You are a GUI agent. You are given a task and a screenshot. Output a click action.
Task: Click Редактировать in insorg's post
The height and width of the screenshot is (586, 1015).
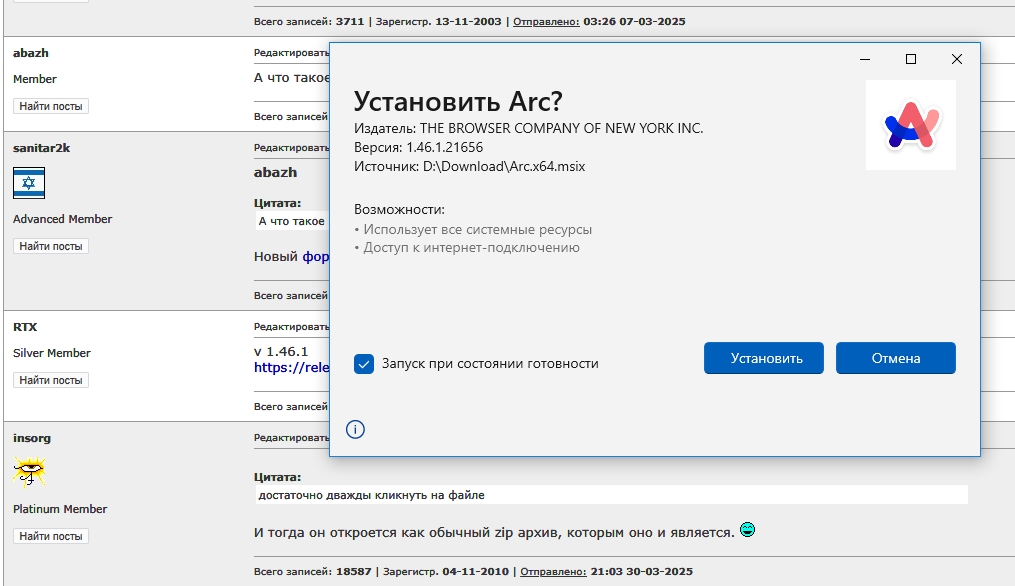point(291,438)
